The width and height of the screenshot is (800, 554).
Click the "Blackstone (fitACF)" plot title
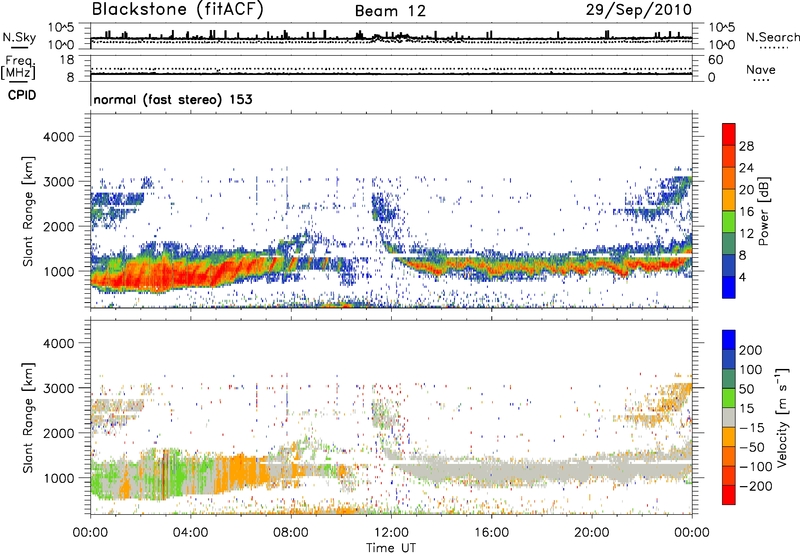(178, 10)
